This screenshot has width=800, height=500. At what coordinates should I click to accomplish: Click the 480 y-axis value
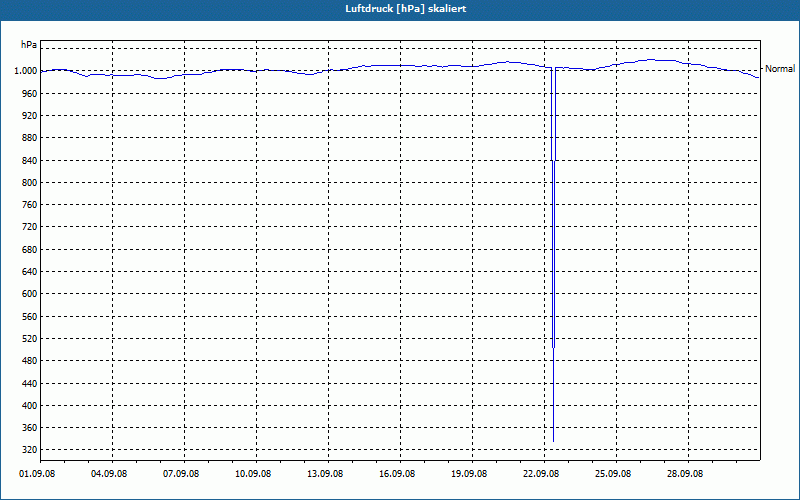pyautogui.click(x=30, y=361)
